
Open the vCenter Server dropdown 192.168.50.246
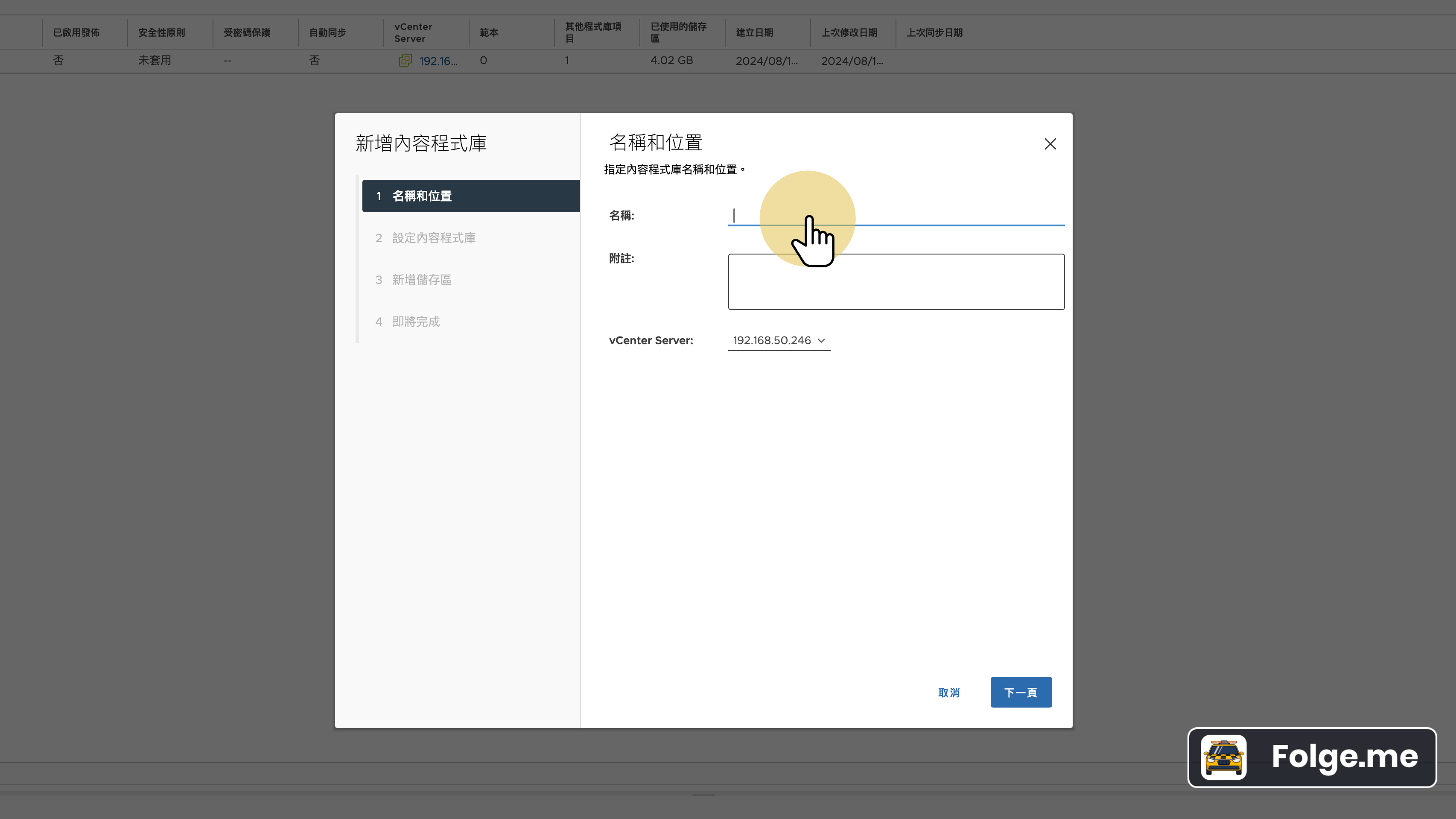click(778, 340)
